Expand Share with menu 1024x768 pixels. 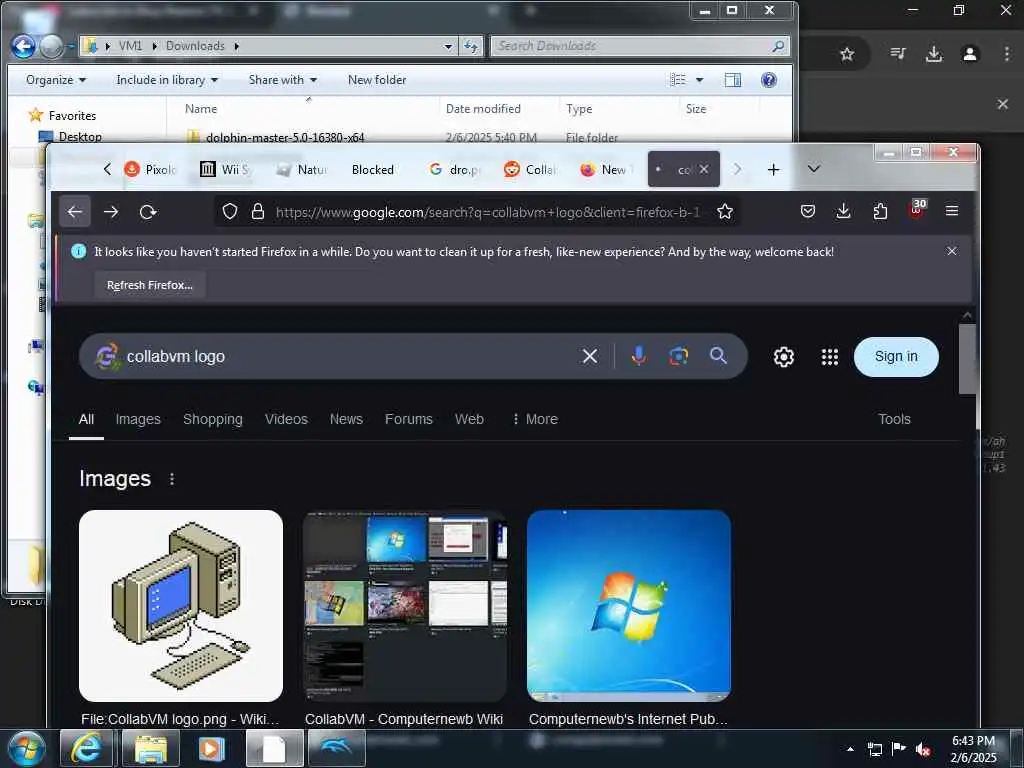pos(283,80)
